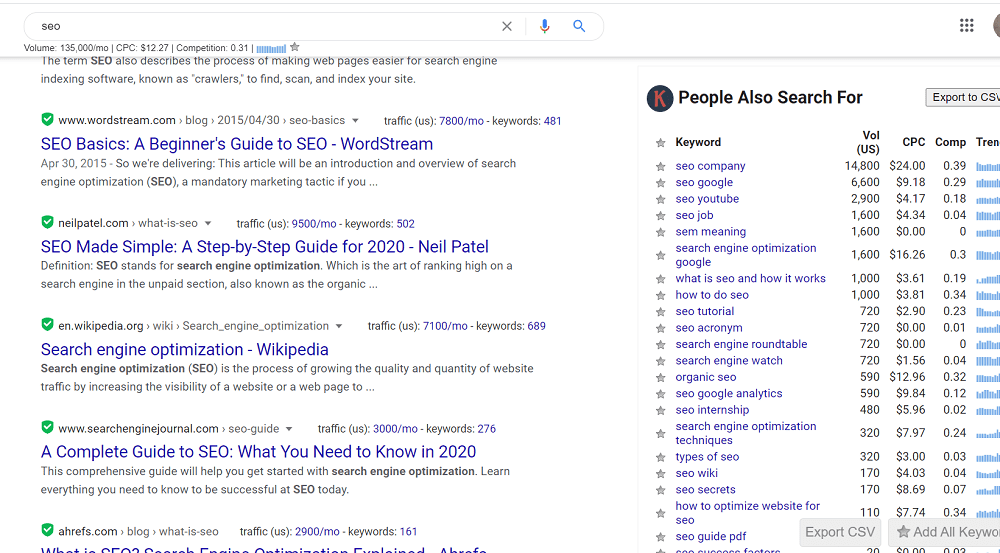Open the 'seo guide pdf' keyword link

[x=710, y=536]
